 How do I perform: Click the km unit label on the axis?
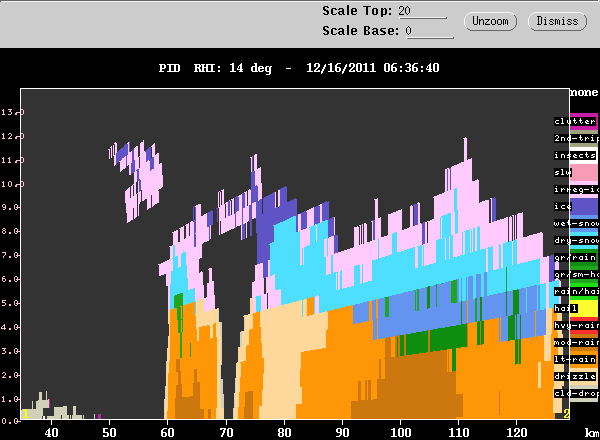[x=592, y=433]
